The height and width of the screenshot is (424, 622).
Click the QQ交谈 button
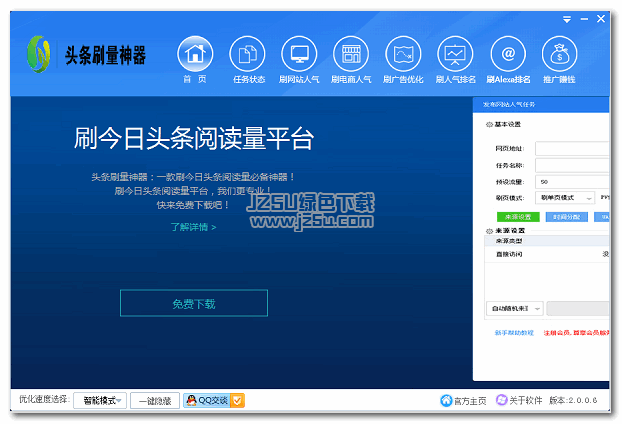[213, 400]
